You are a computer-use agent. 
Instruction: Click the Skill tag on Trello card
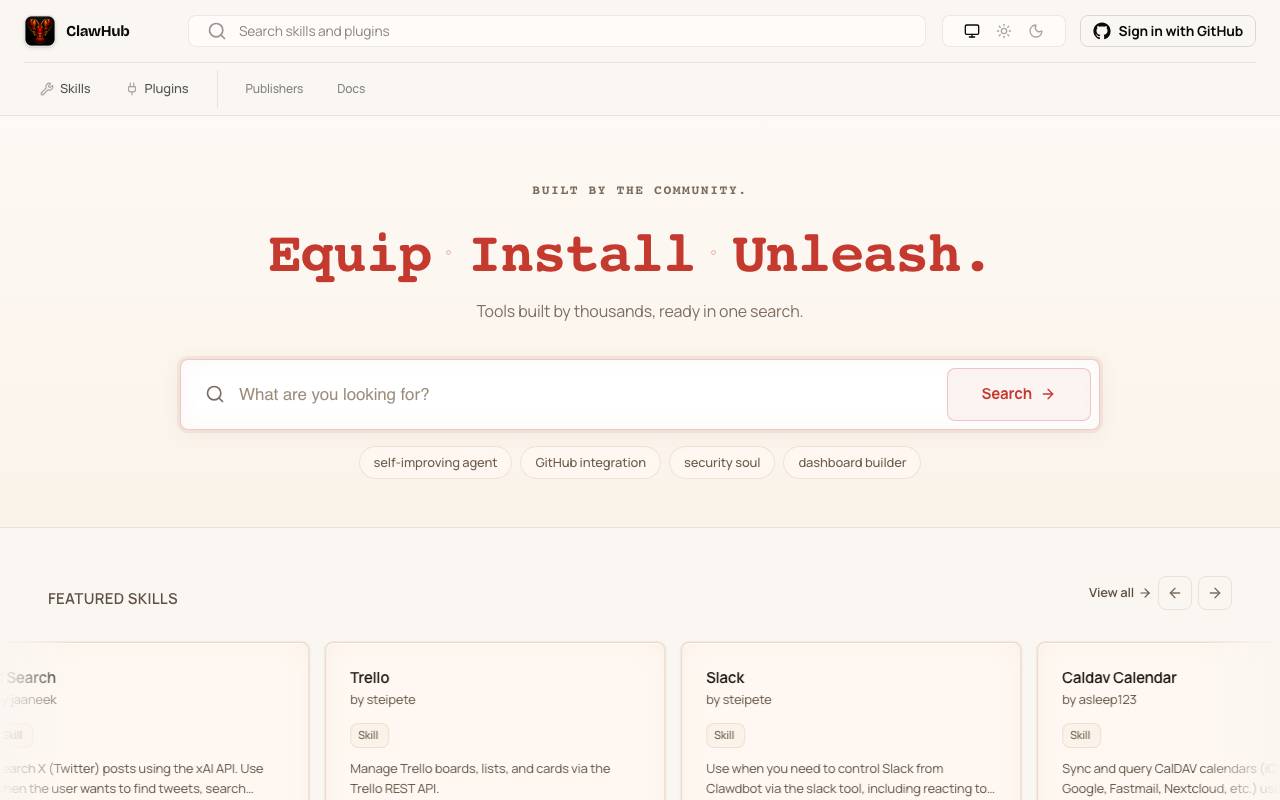click(x=368, y=735)
